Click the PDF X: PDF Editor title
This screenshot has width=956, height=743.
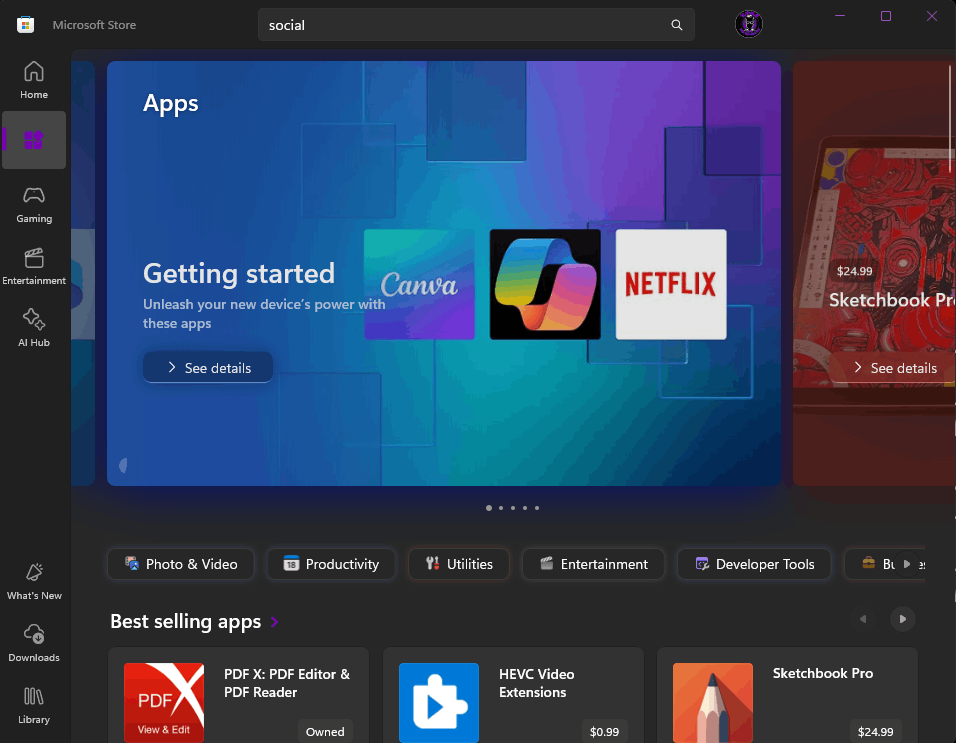point(287,683)
